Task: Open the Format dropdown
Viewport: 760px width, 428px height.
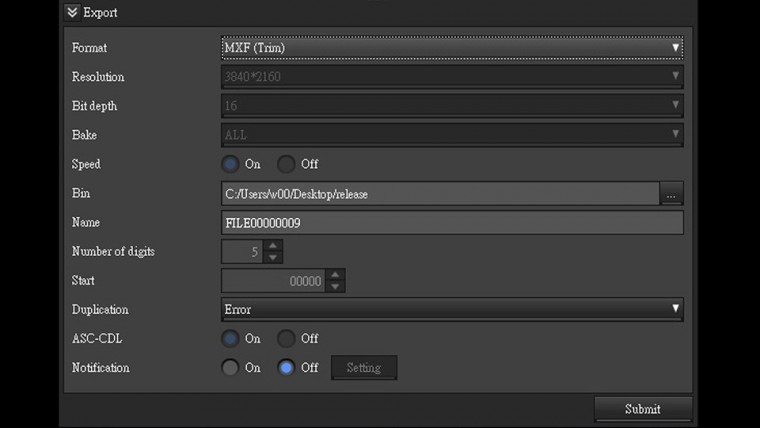Action: 451,48
